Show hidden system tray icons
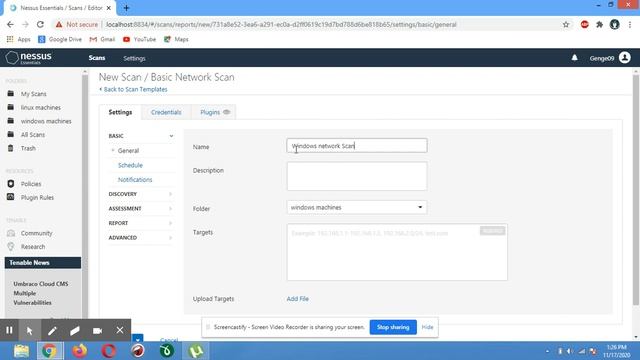Viewport: 640px width, 360px height. pyautogui.click(x=547, y=351)
